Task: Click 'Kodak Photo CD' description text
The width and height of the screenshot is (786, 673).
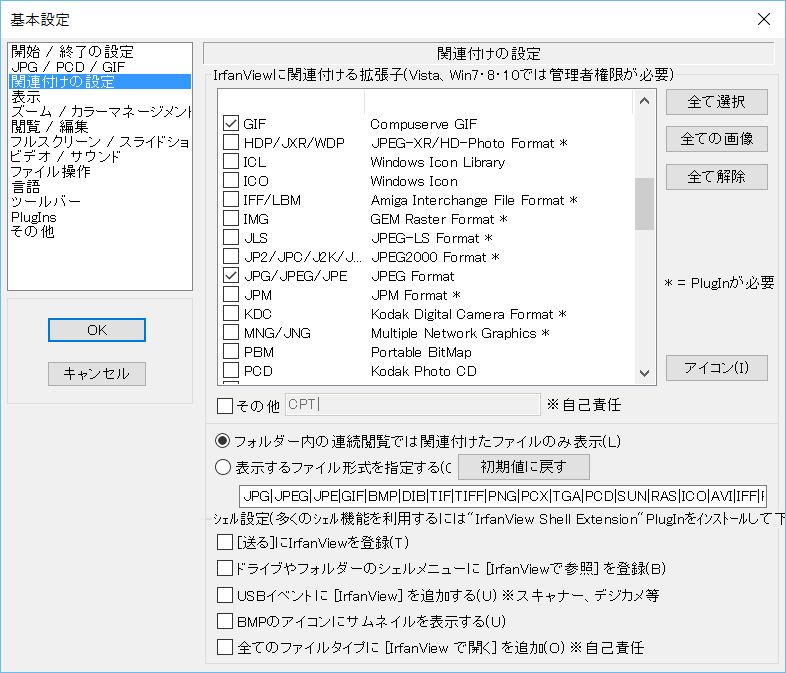Action: pyautogui.click(x=424, y=371)
